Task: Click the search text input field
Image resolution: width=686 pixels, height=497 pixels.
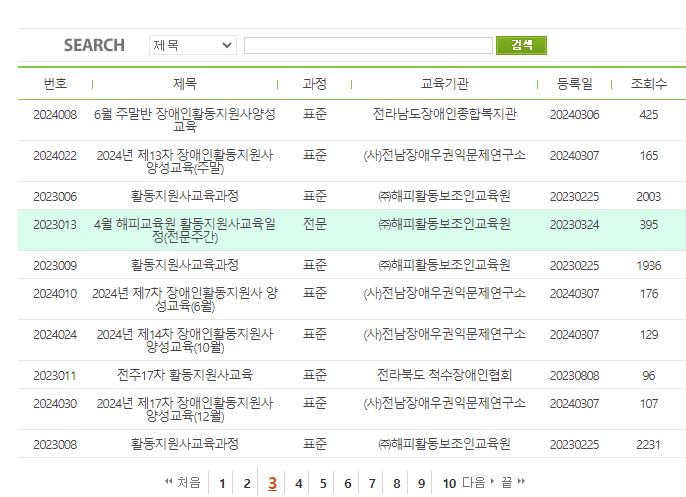Action: (368, 46)
